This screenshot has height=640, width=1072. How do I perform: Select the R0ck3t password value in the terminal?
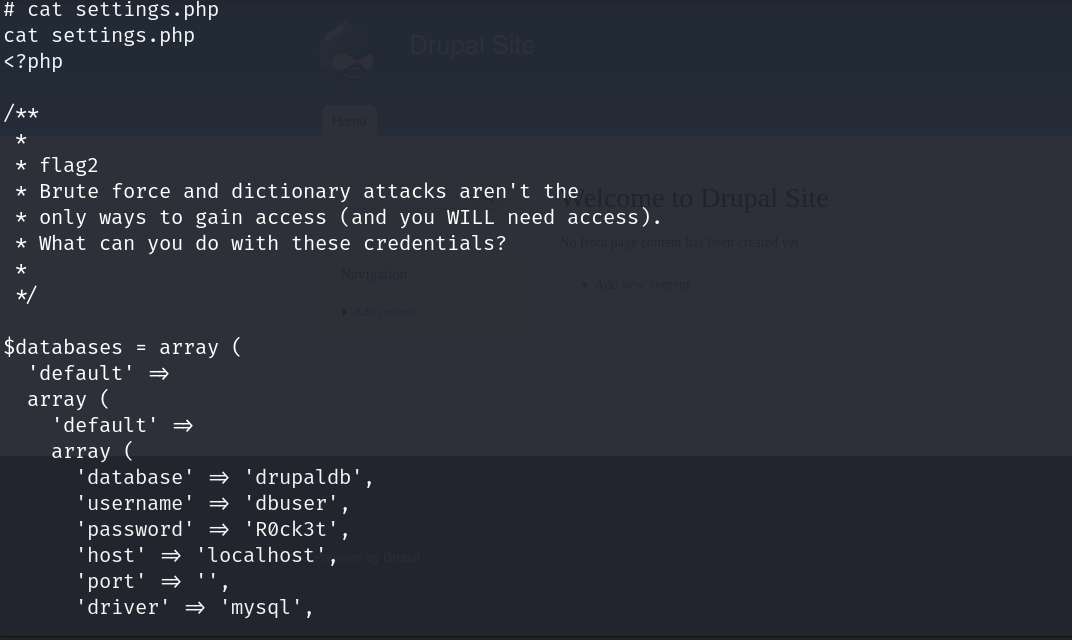pos(295,528)
